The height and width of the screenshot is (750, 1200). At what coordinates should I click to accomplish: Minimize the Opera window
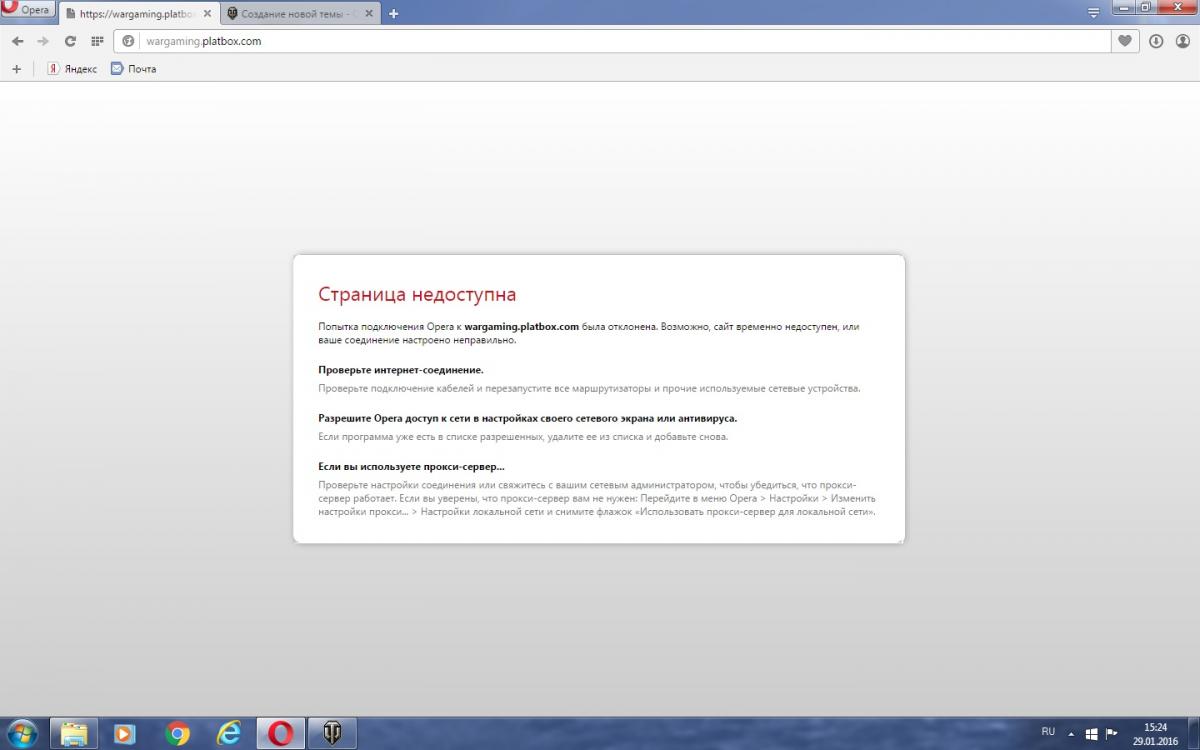[1124, 7]
